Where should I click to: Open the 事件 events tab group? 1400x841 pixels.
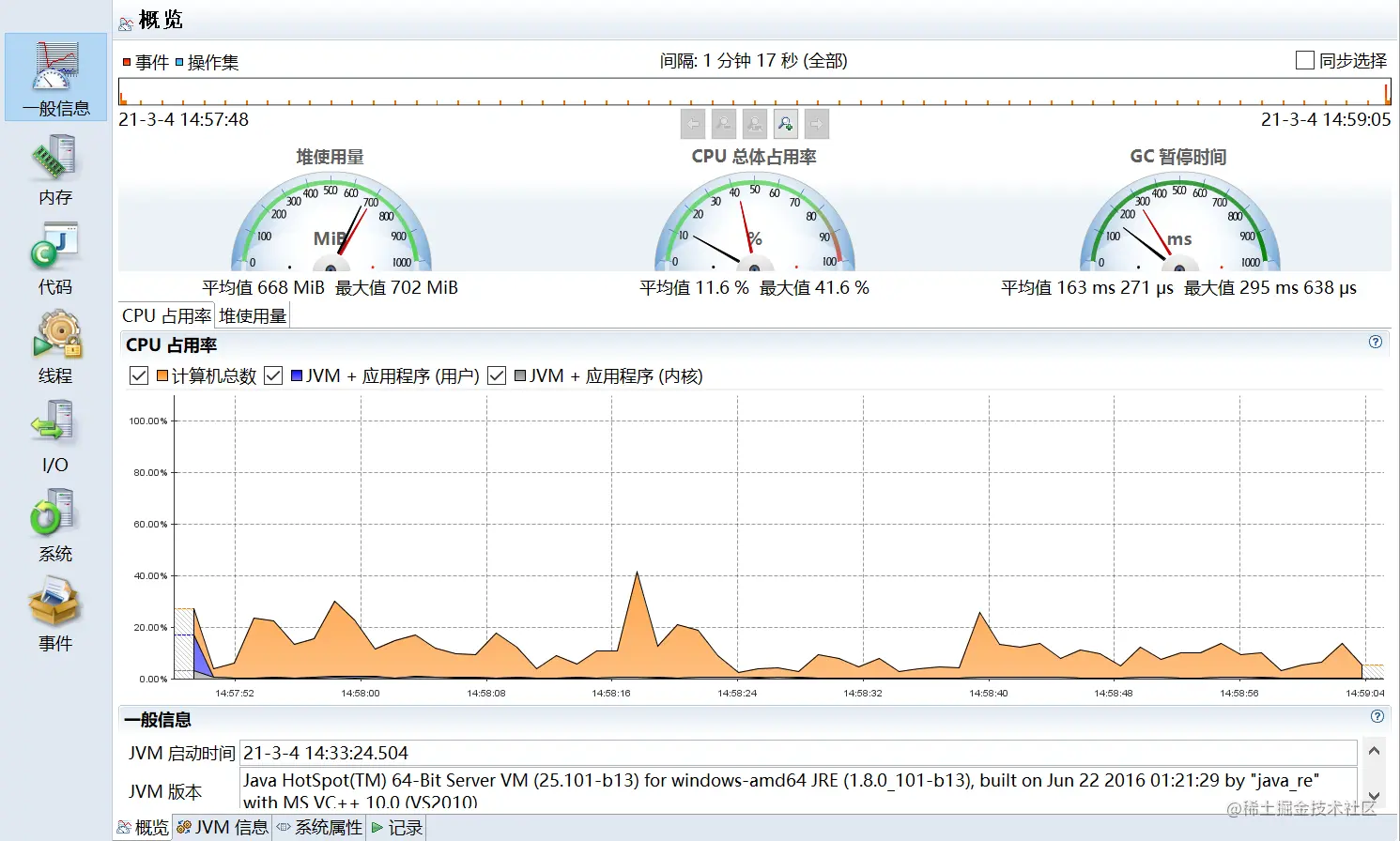(x=55, y=615)
